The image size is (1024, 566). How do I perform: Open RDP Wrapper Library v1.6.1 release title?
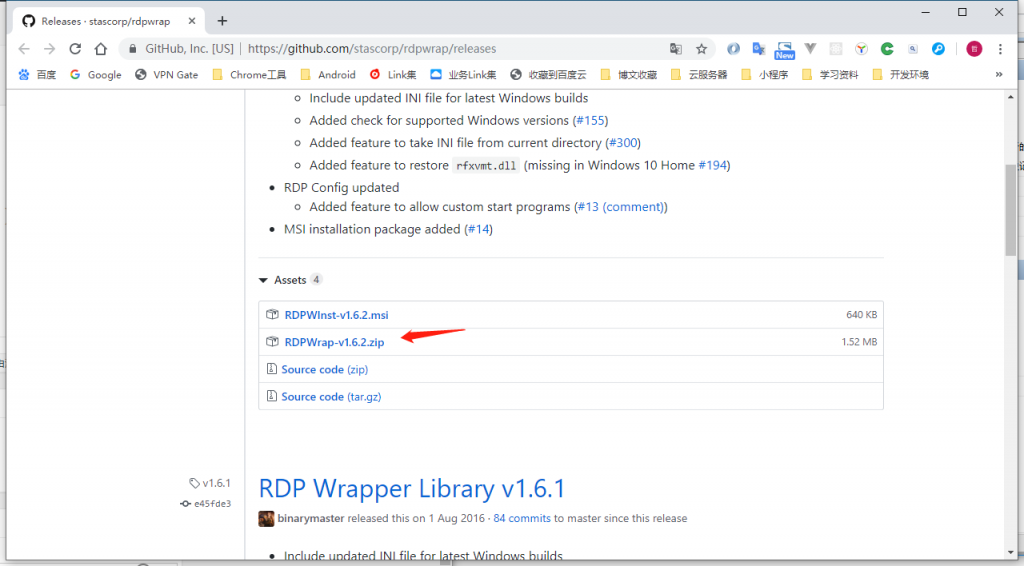point(412,488)
